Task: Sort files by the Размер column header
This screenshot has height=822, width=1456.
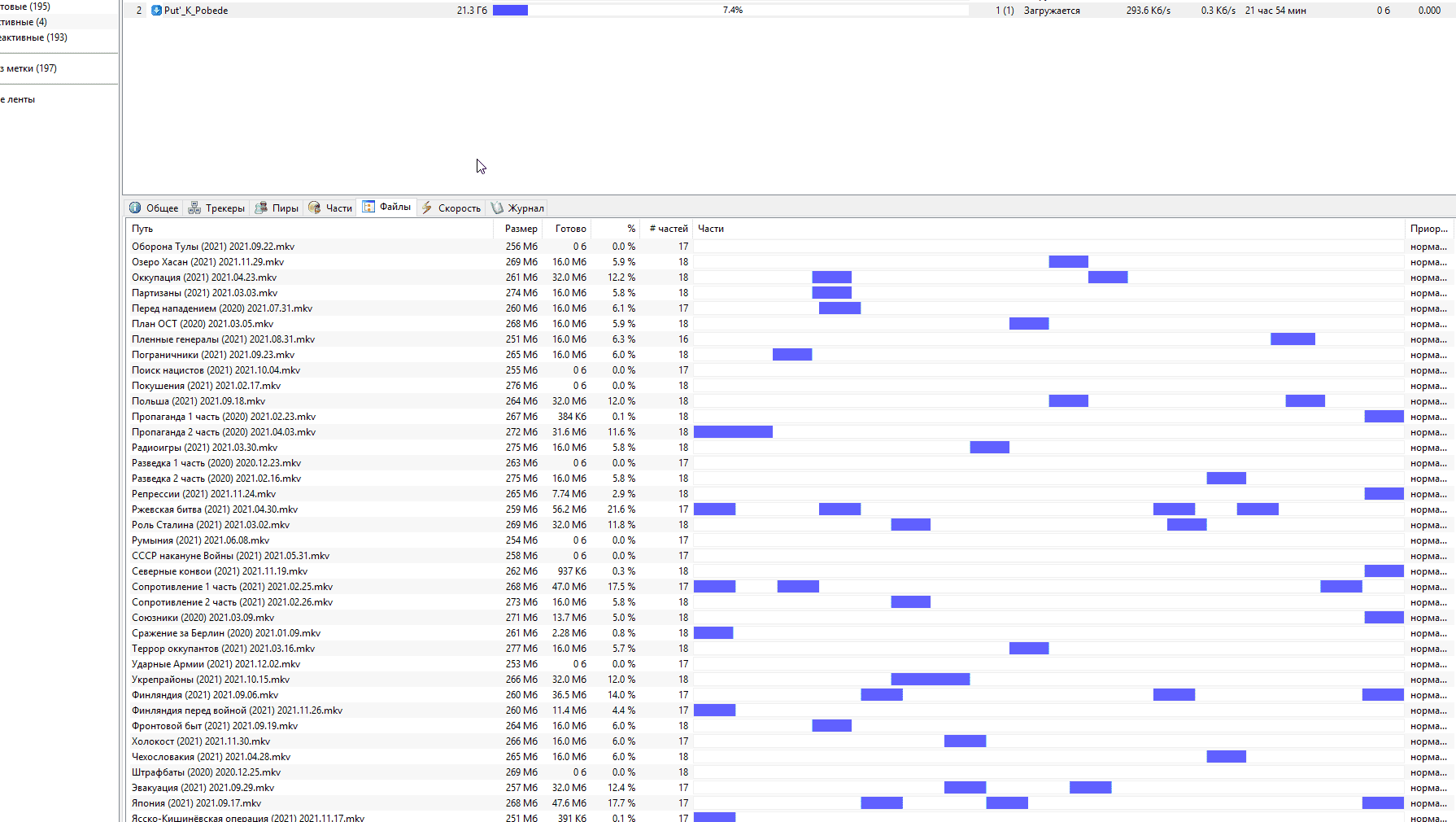Action: coord(521,229)
